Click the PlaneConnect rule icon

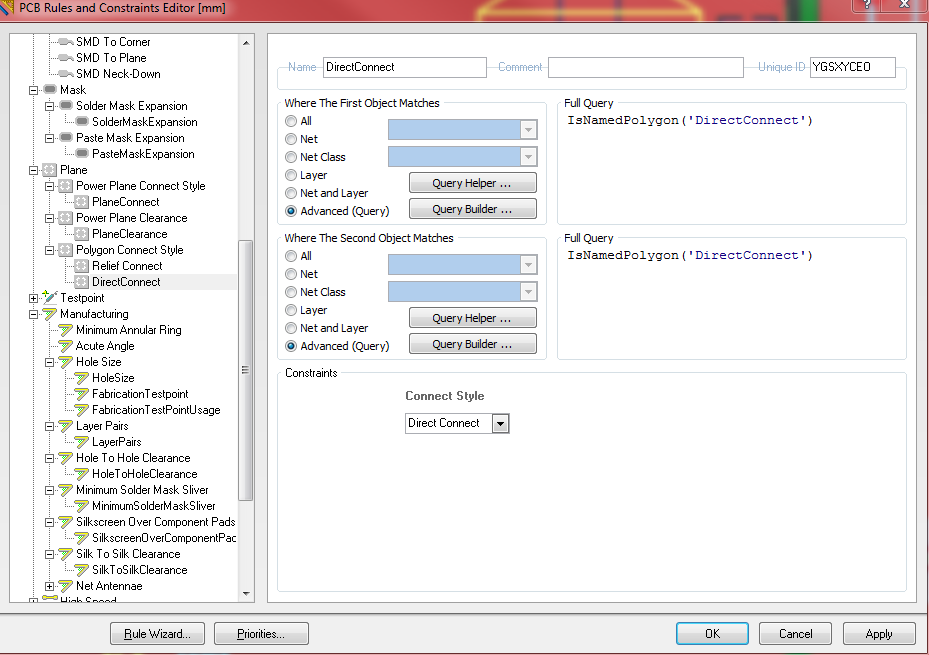pos(82,202)
